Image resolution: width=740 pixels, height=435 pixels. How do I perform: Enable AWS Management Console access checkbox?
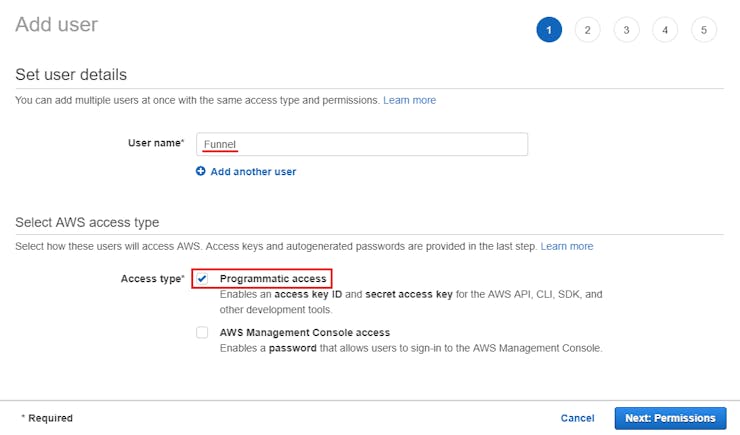pos(203,332)
